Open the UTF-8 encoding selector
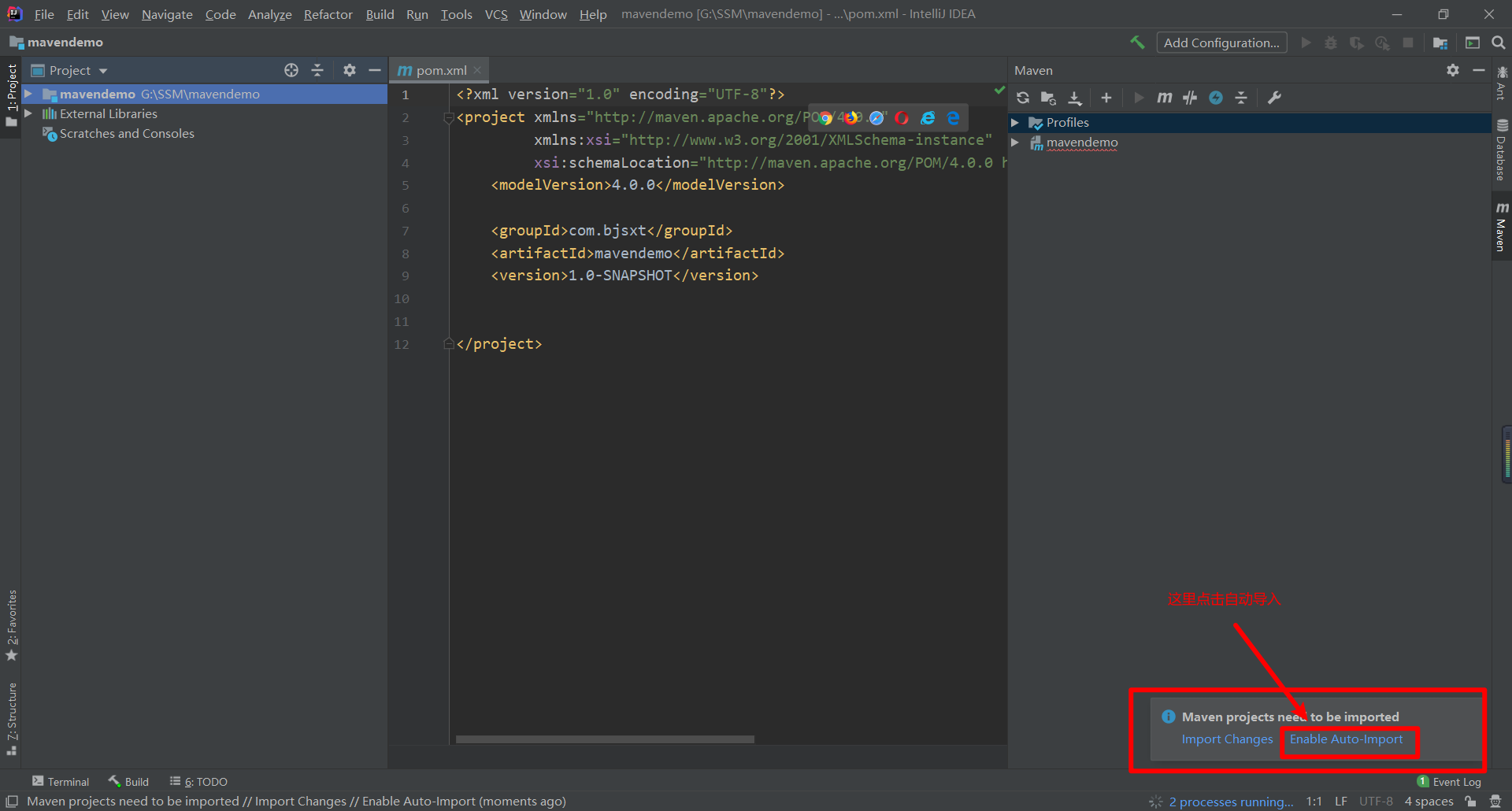 coord(1376,802)
